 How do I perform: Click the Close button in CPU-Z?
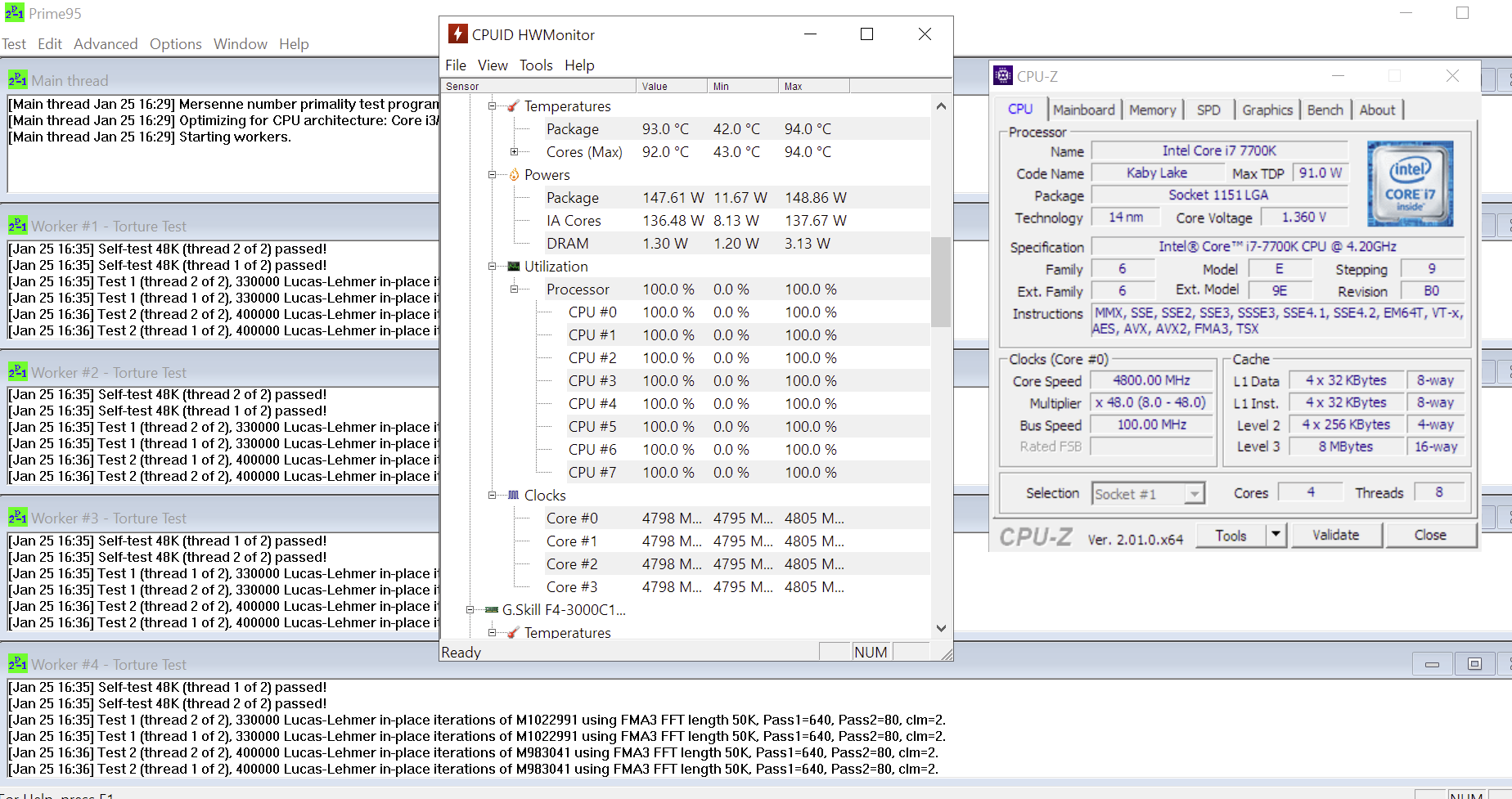point(1430,535)
